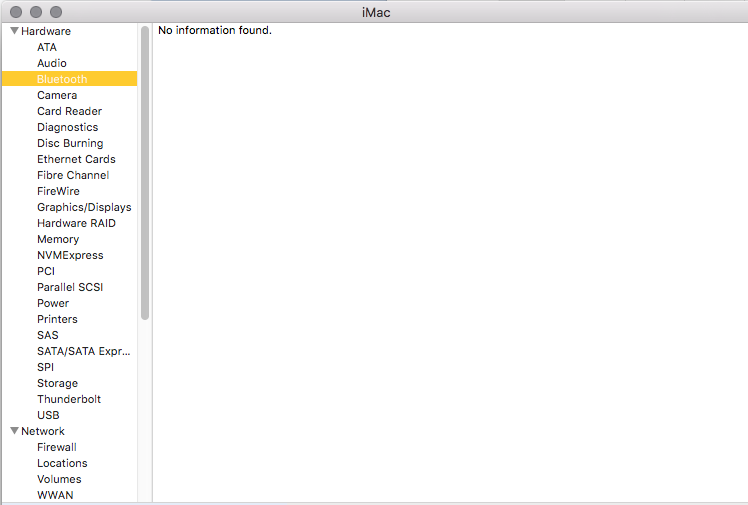Select Card Reader in the list
The height and width of the screenshot is (505, 748).
pos(69,111)
